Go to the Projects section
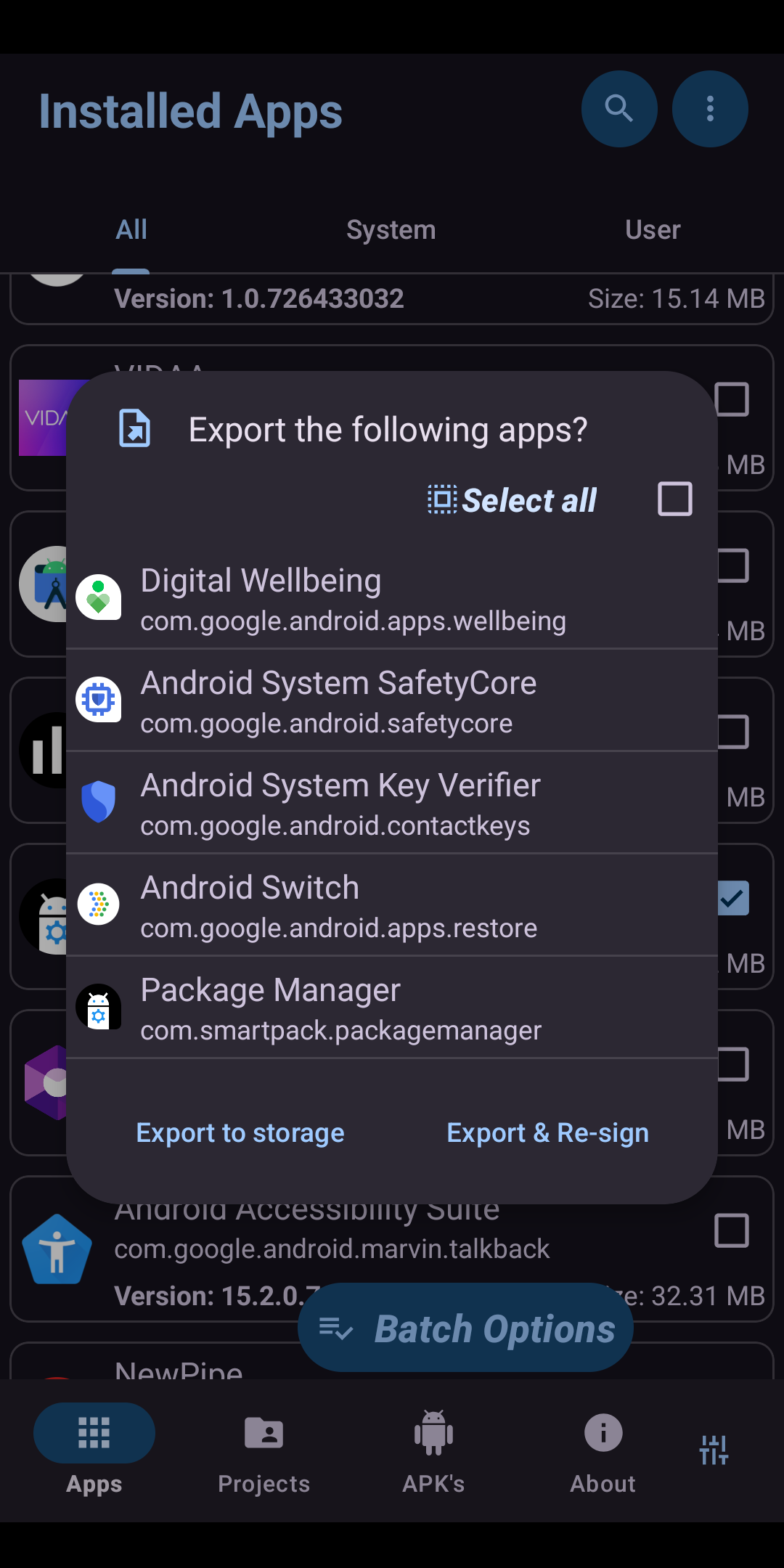Image resolution: width=784 pixels, height=1568 pixels. [x=264, y=1450]
